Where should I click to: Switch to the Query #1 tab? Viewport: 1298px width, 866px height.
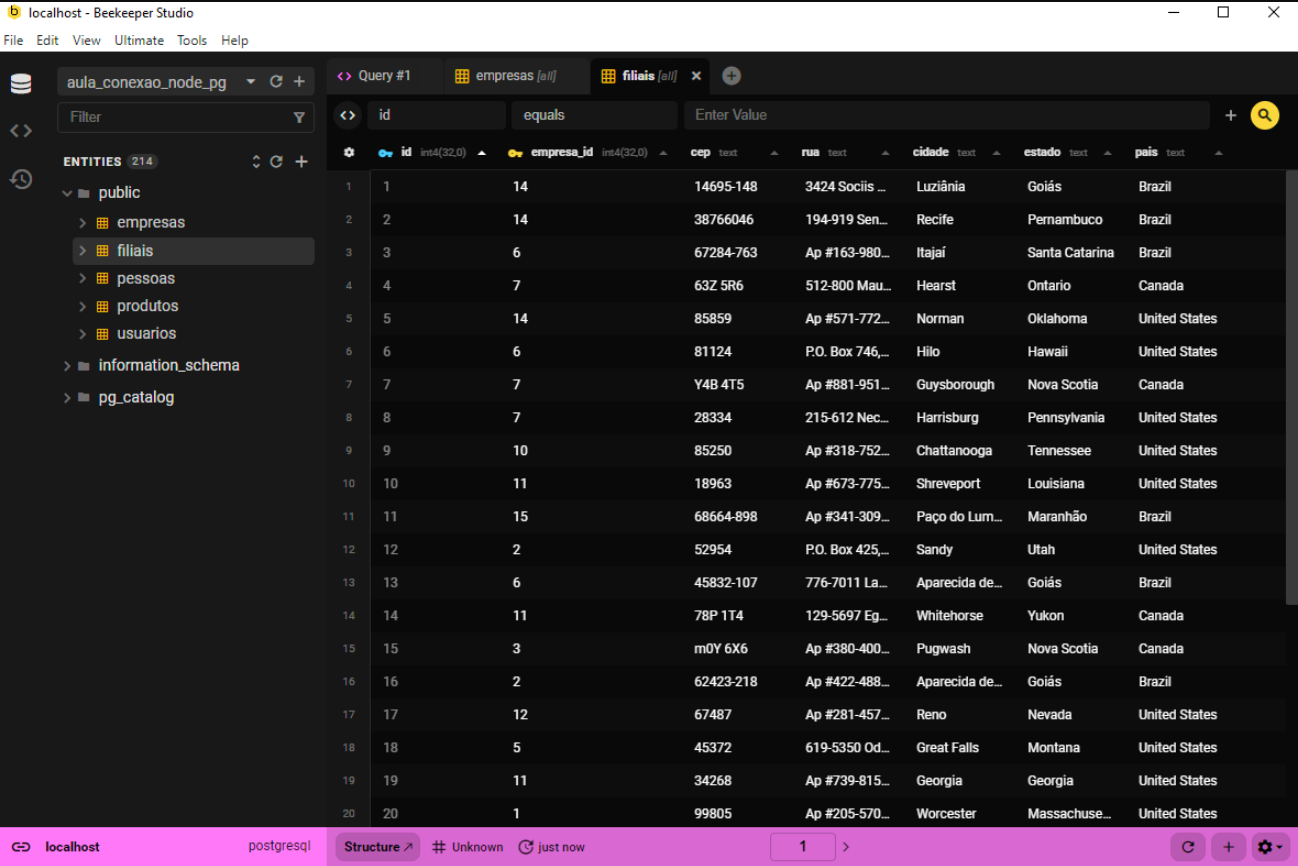384,76
